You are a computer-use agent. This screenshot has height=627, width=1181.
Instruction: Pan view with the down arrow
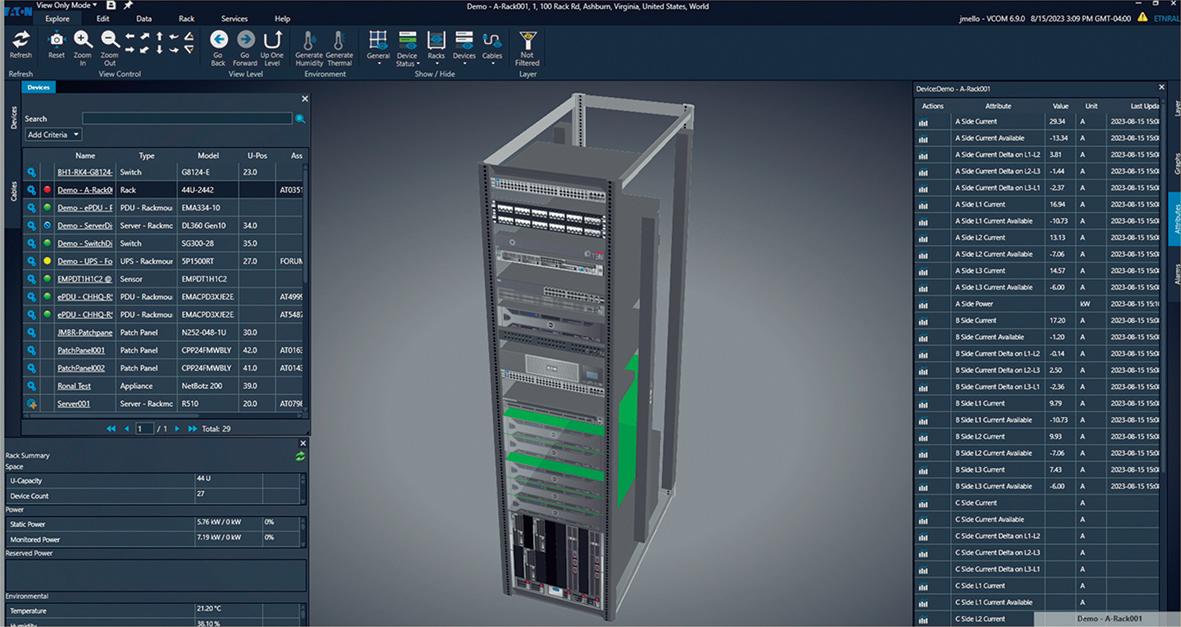pyautogui.click(x=160, y=50)
